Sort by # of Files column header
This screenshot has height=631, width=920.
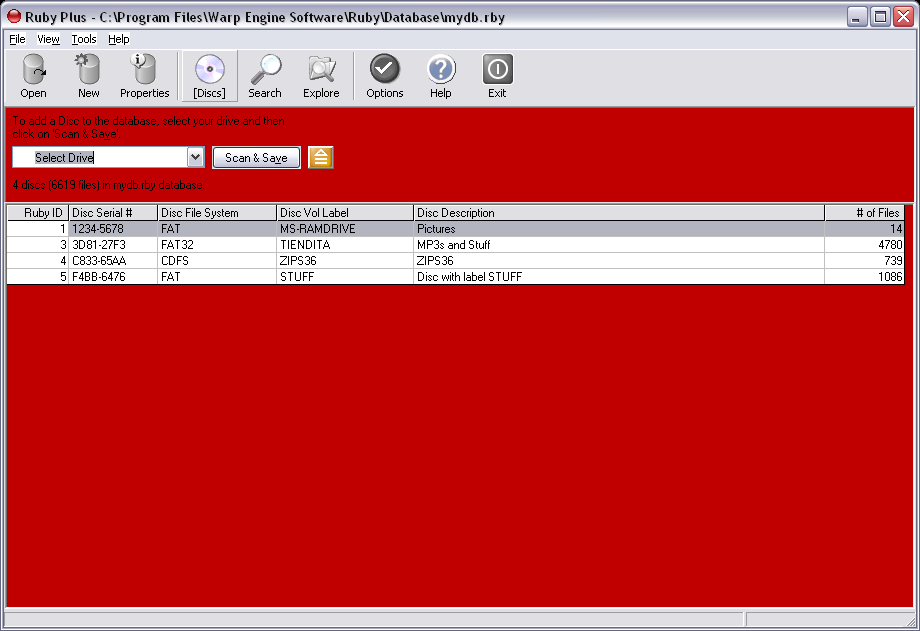864,212
